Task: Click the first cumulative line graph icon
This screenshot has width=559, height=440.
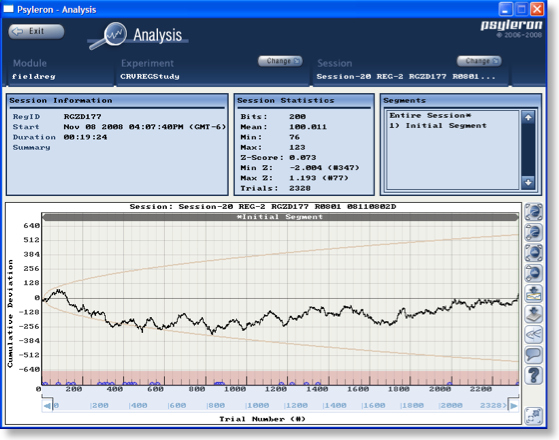Action: click(x=533, y=212)
